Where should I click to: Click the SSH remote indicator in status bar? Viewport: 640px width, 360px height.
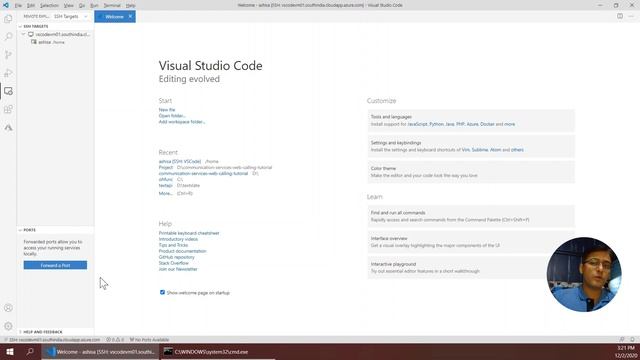[52, 340]
